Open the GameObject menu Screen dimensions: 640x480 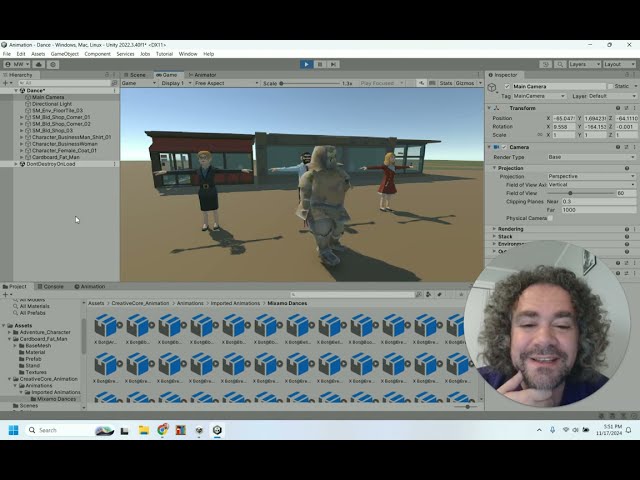pos(64,54)
